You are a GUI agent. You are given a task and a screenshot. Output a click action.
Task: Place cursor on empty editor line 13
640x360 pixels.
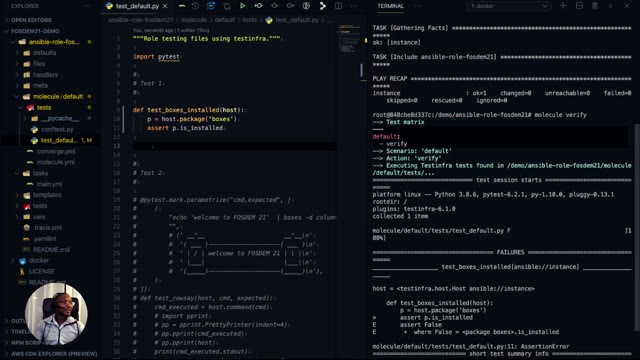point(235,146)
